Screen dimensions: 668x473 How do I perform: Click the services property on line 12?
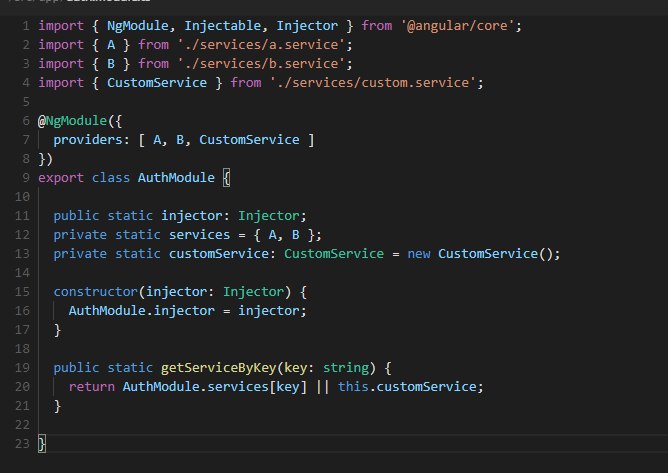[x=199, y=235]
